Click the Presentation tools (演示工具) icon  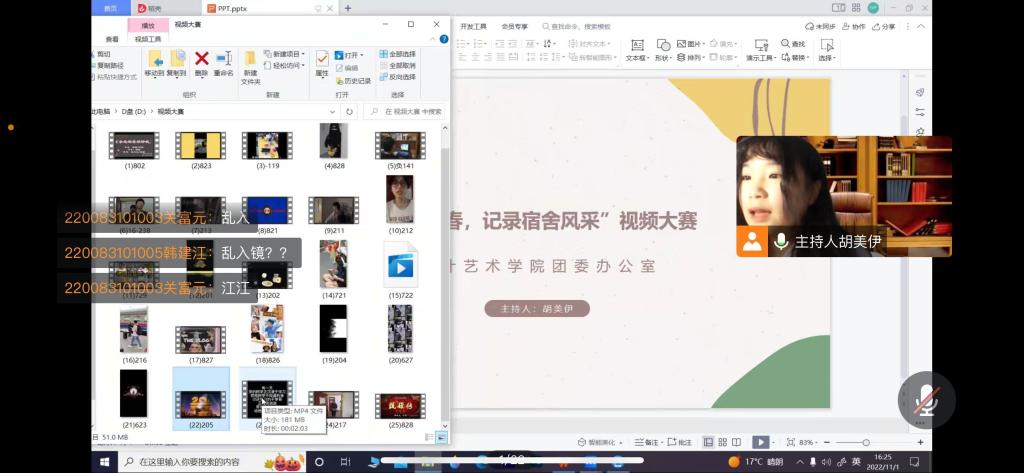click(x=761, y=45)
